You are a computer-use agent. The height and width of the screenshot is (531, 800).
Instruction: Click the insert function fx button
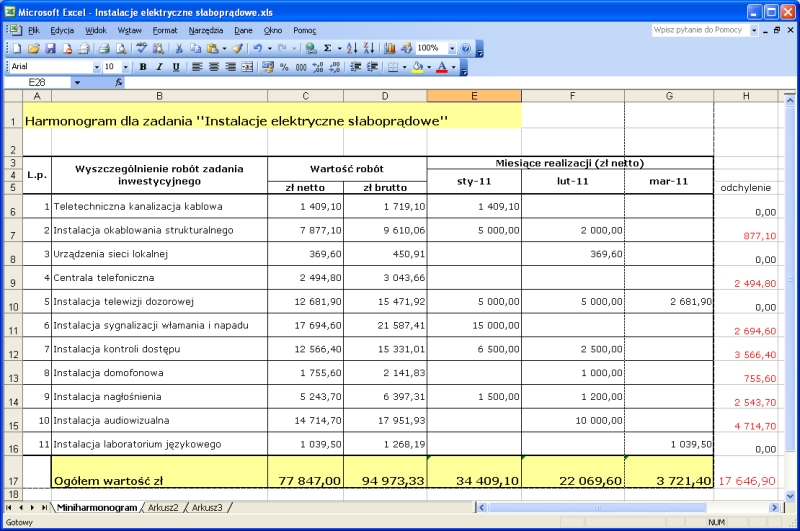119,82
